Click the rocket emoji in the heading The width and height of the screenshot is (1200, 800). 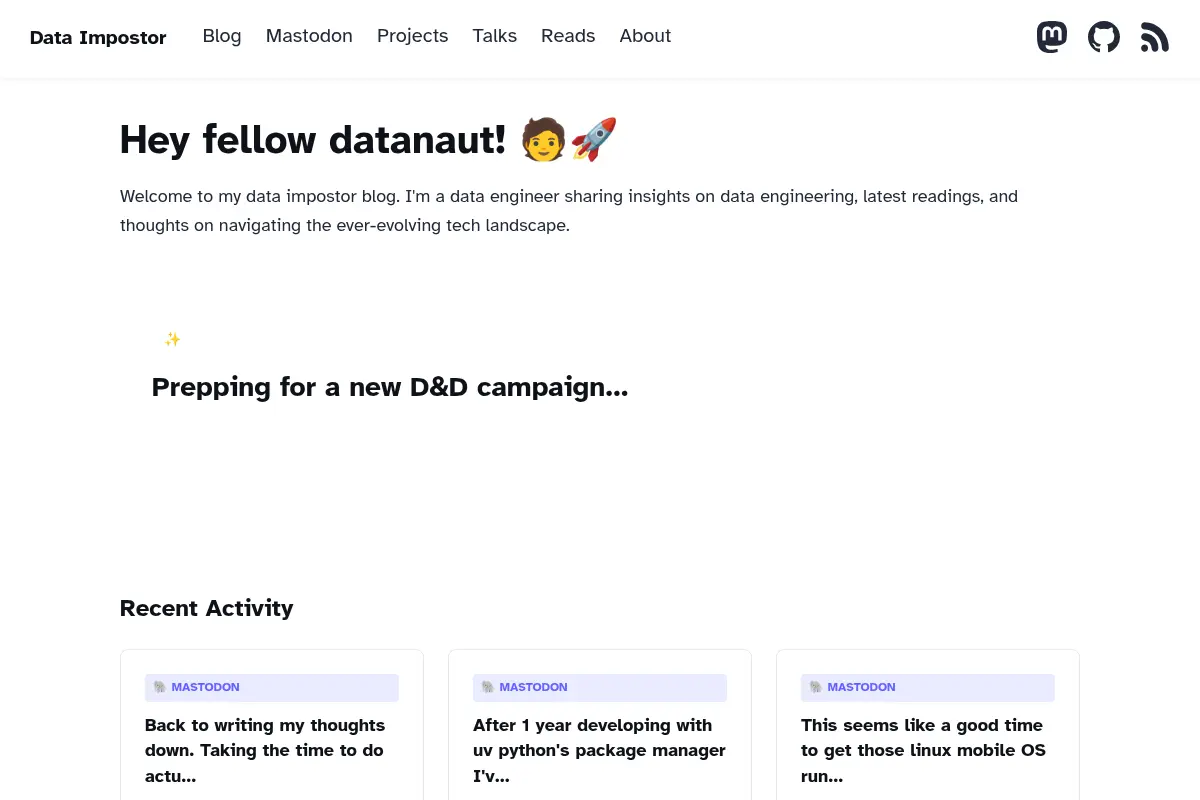(594, 139)
